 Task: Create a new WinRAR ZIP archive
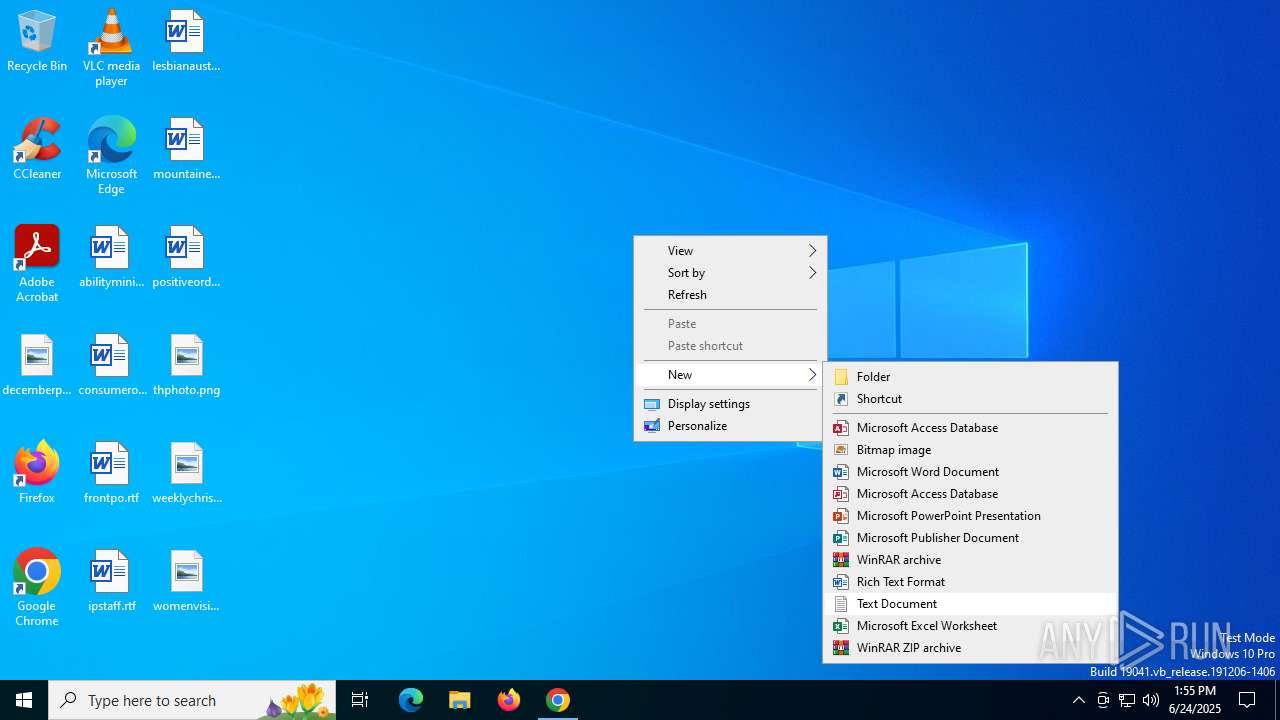970,648
